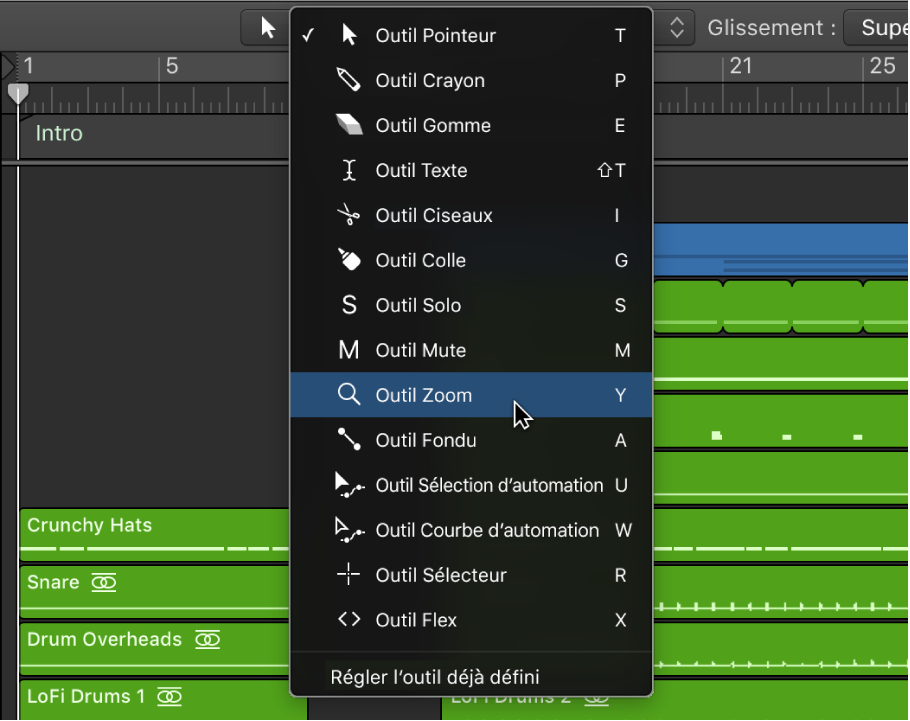Choose Outil Ciseaux menu entry
Image resolution: width=910 pixels, height=721 pixels.
(x=471, y=215)
